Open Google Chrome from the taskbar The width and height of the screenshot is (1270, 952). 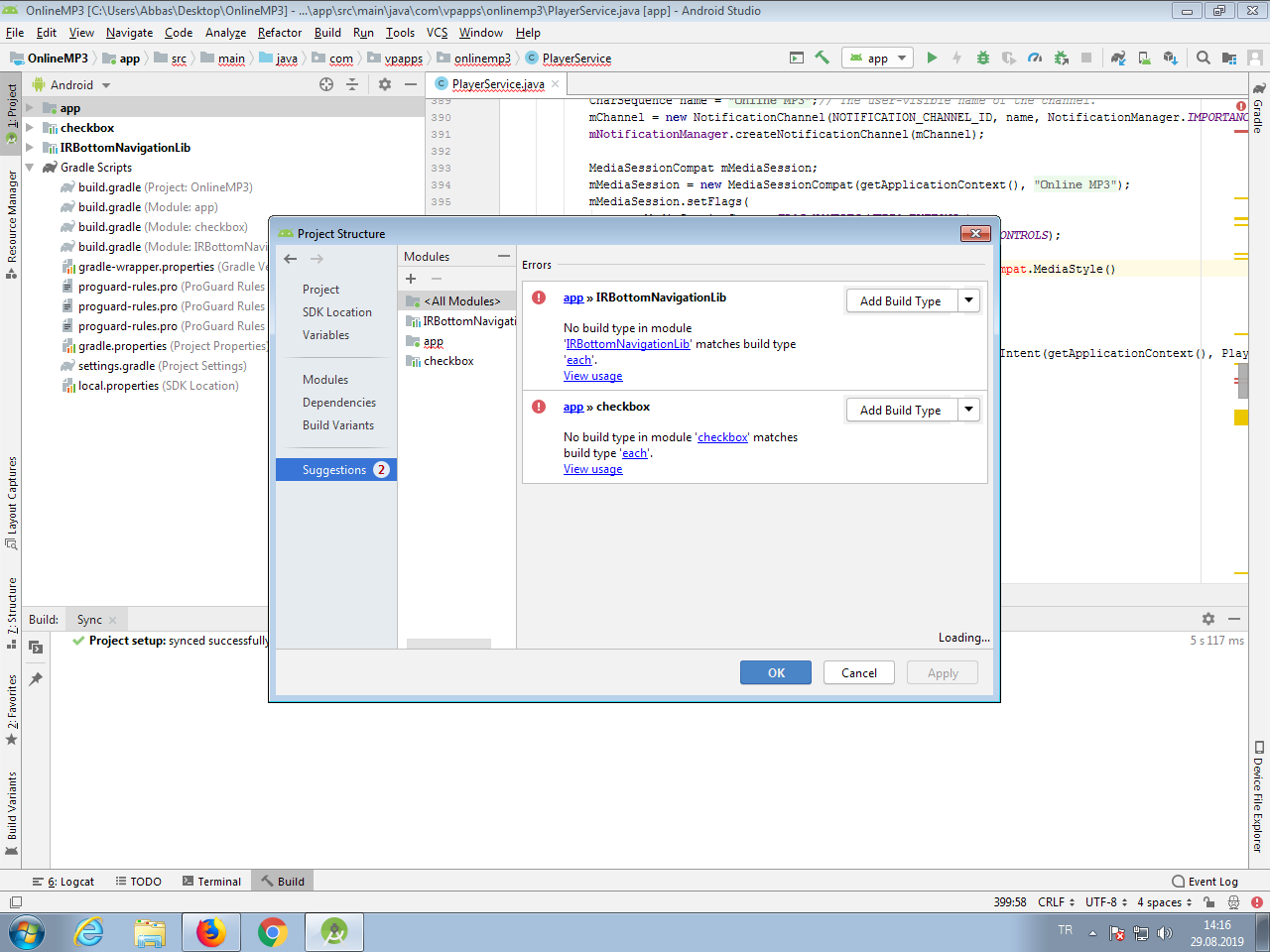pyautogui.click(x=273, y=932)
